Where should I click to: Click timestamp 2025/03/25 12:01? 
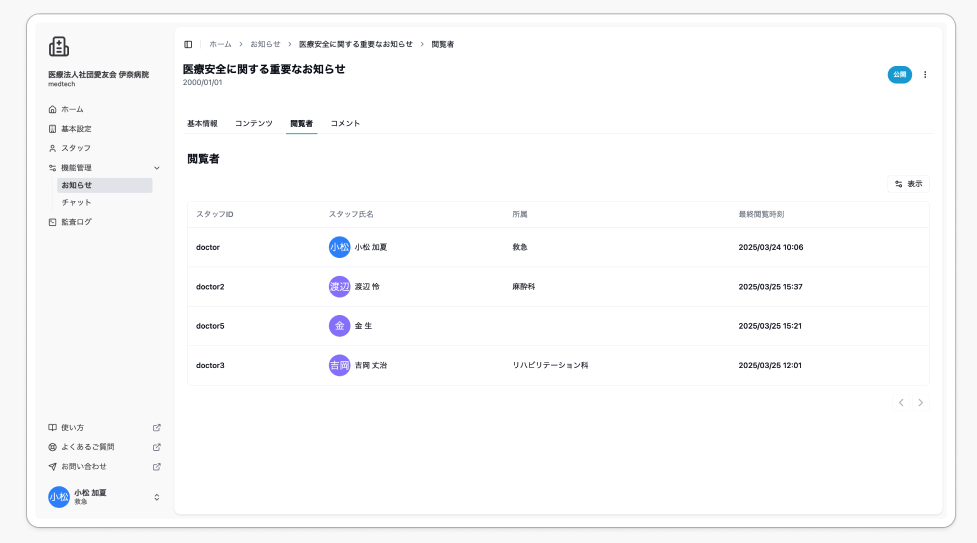(x=770, y=365)
